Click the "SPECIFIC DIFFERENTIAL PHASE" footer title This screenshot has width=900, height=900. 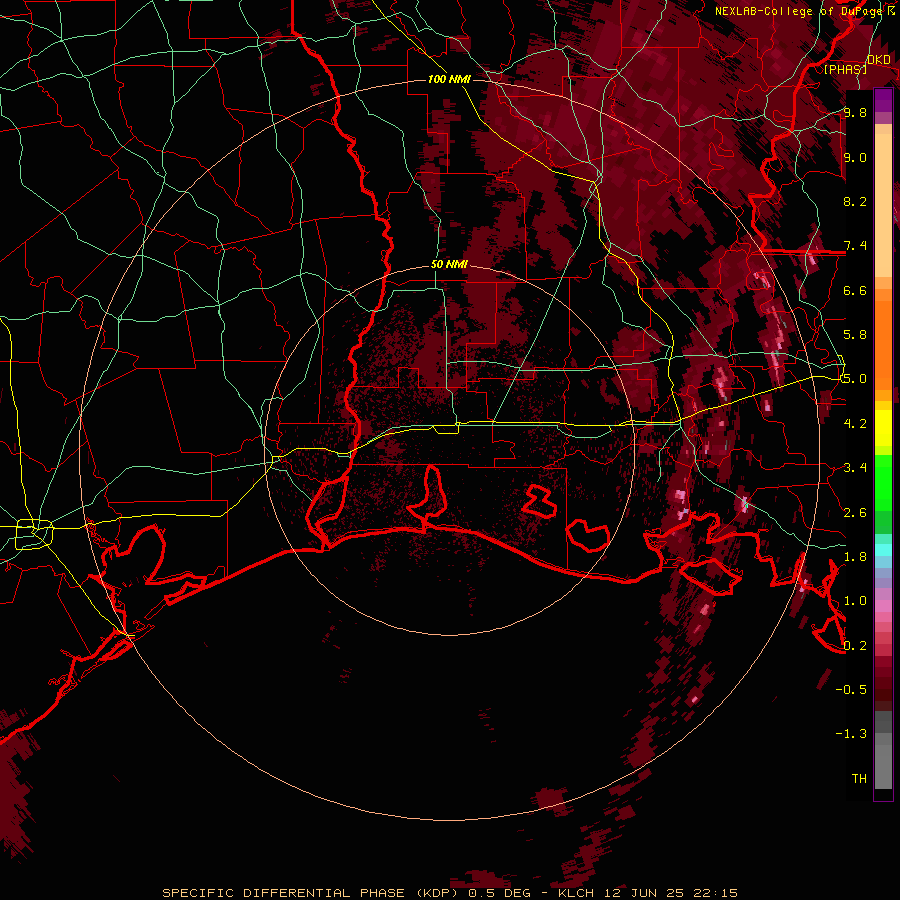[x=285, y=893]
